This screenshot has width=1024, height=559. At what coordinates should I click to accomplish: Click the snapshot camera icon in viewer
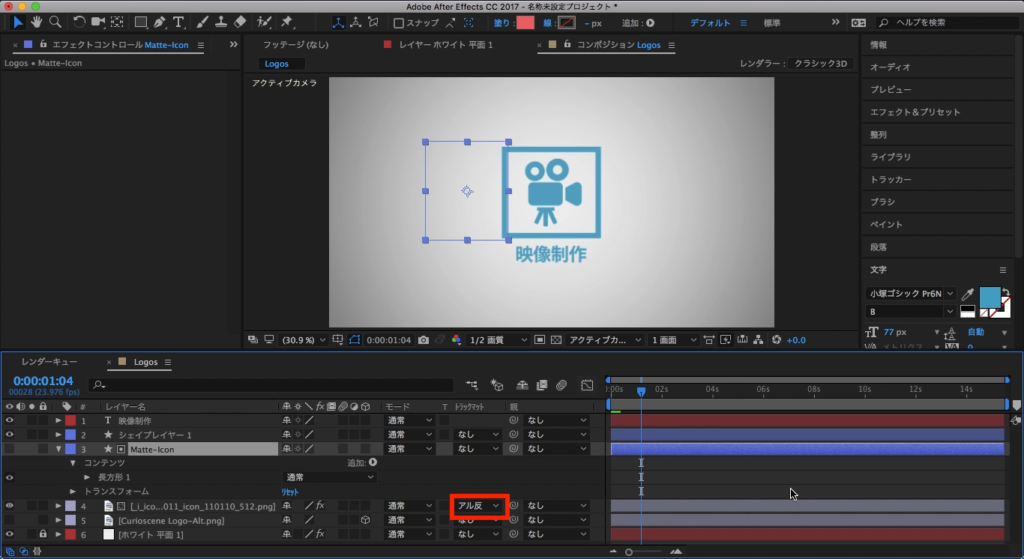pos(424,340)
